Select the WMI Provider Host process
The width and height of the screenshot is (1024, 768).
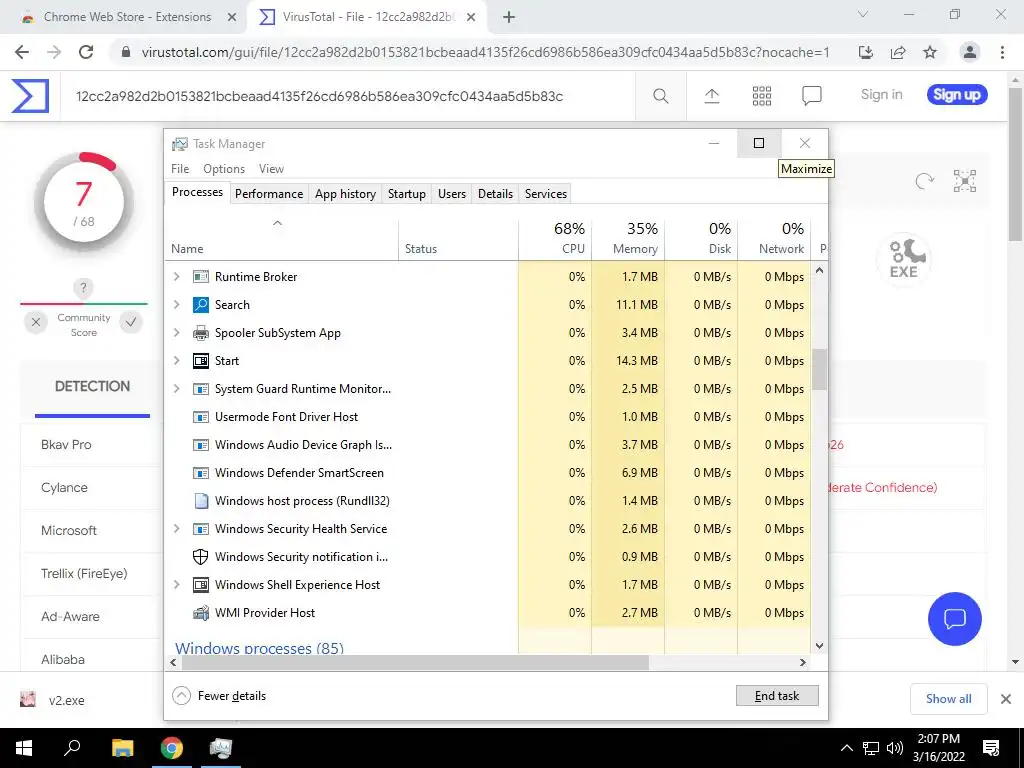click(x=487, y=613)
